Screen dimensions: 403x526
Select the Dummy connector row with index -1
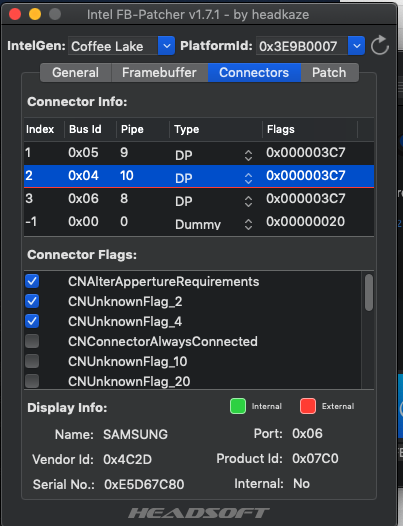pos(199,222)
